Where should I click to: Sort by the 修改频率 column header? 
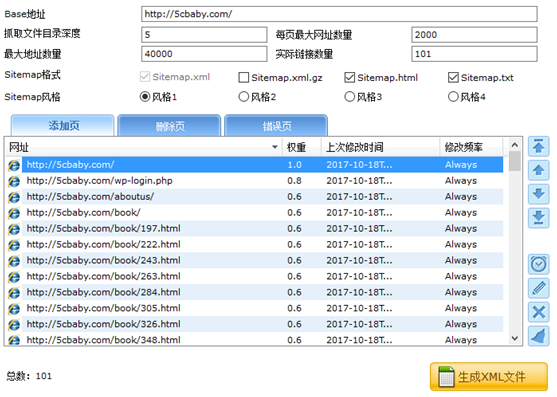(471, 147)
